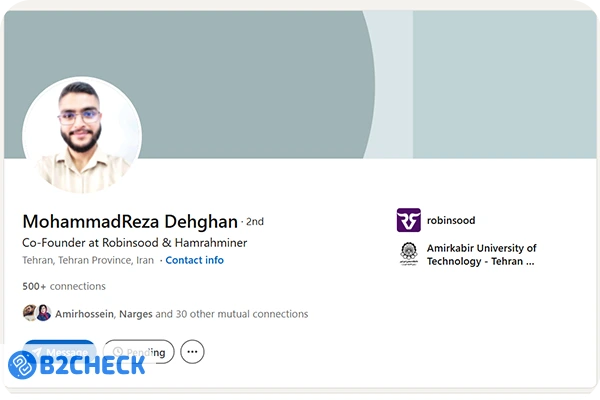Open Amirkabir University of Technology text link
Screen dimensions: 600x400
[x=481, y=255]
